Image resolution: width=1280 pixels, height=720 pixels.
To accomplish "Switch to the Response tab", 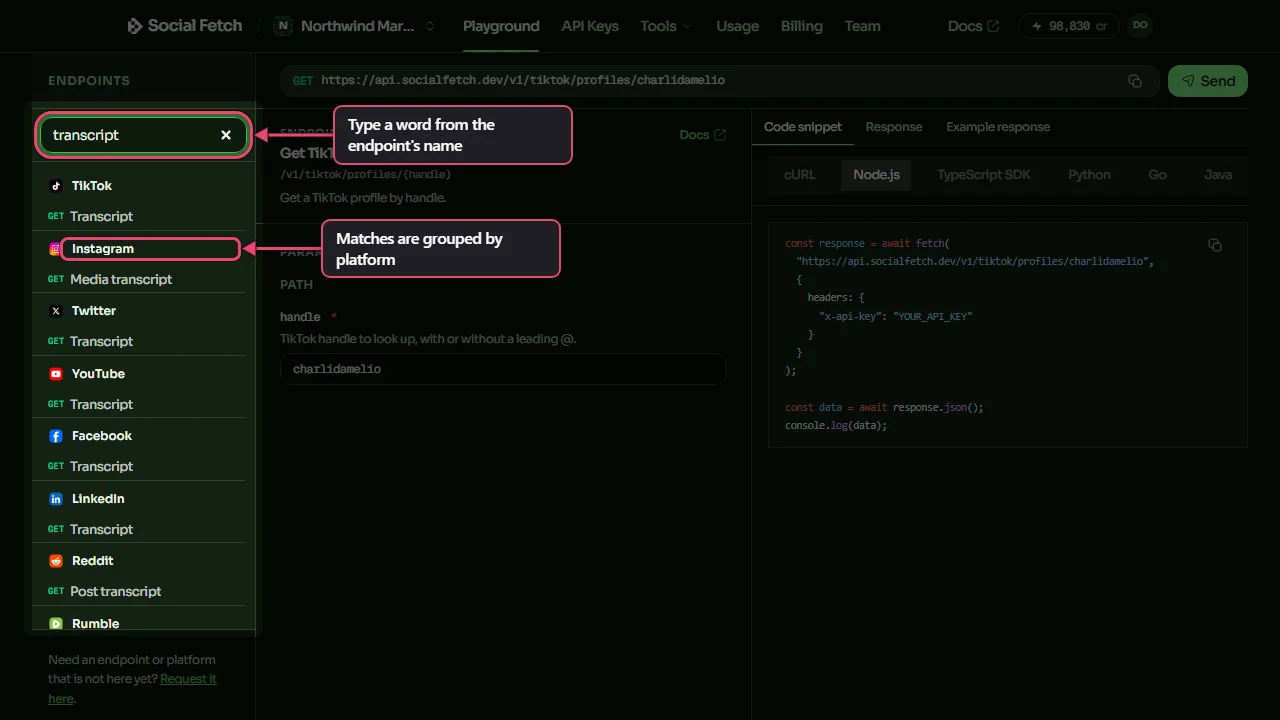I will tap(894, 127).
